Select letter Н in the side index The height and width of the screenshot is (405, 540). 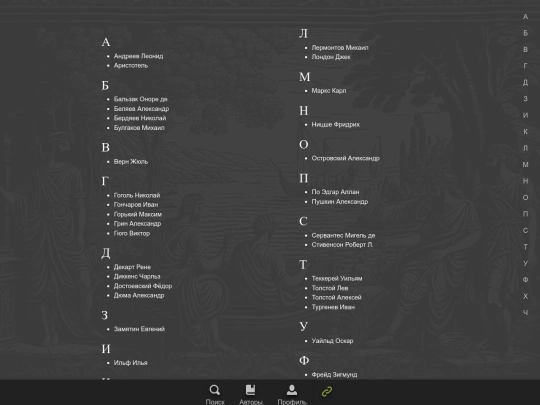pyautogui.click(x=525, y=181)
